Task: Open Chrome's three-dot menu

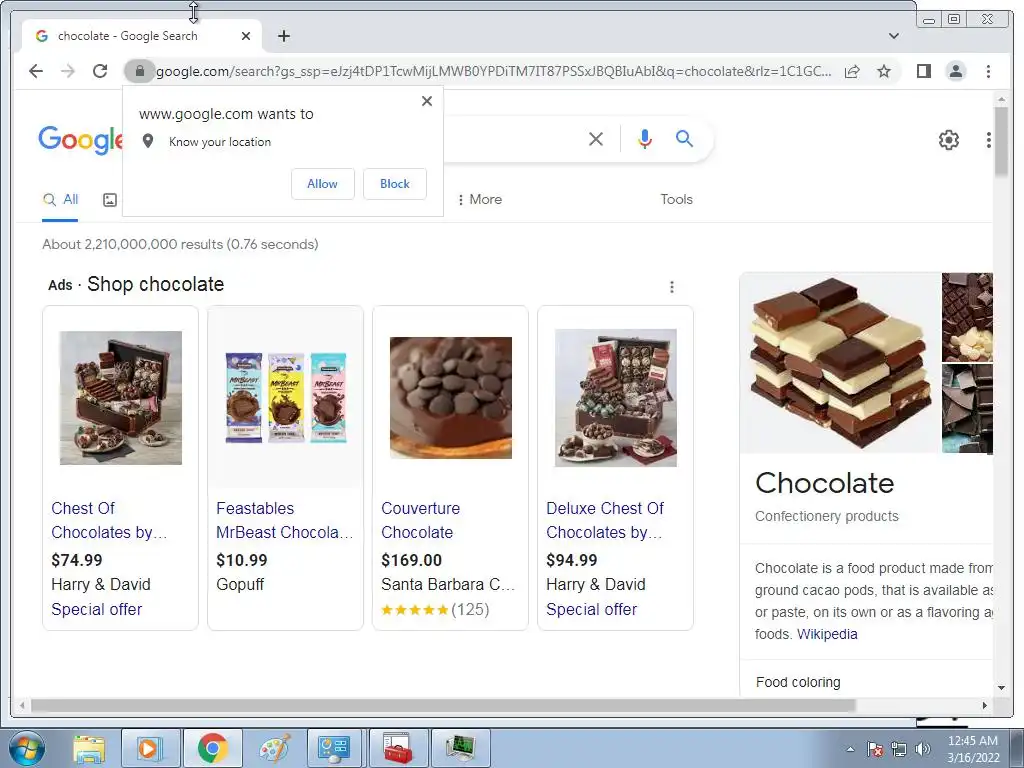Action: point(988,71)
